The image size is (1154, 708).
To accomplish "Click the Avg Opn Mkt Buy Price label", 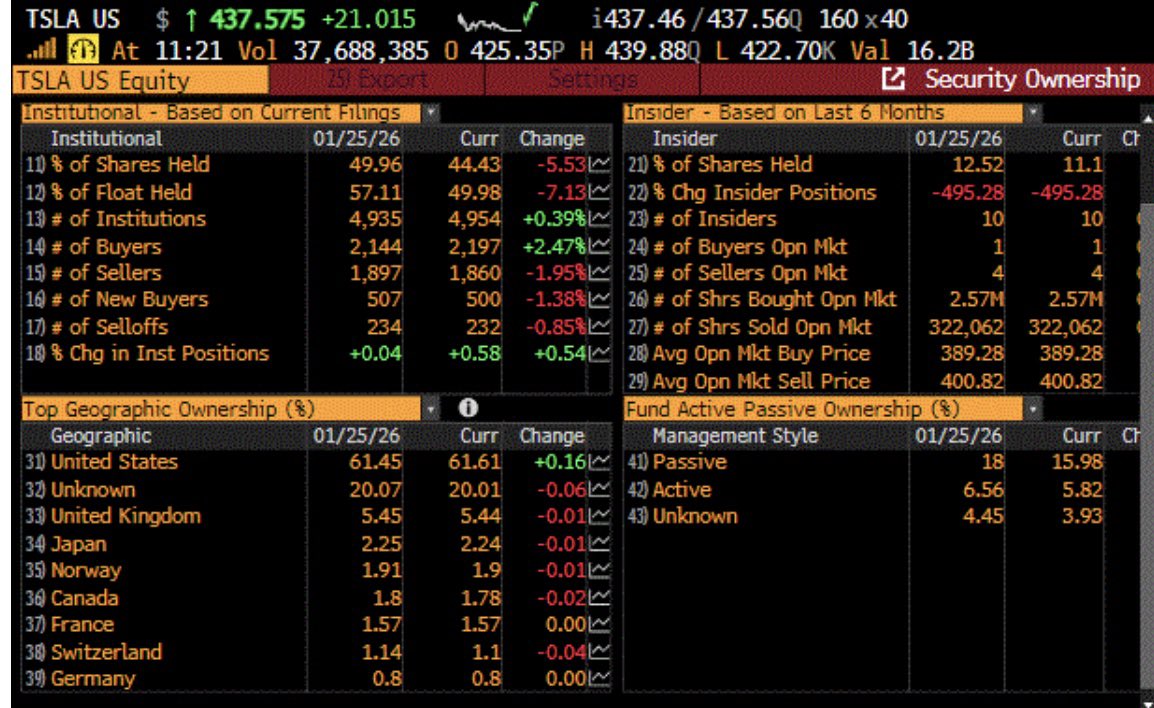I will (x=761, y=354).
